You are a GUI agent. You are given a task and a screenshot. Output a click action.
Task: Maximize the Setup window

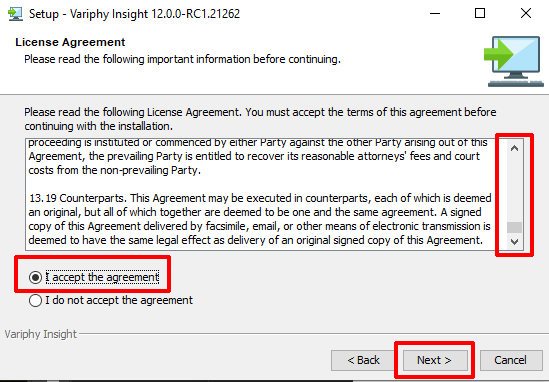480,14
